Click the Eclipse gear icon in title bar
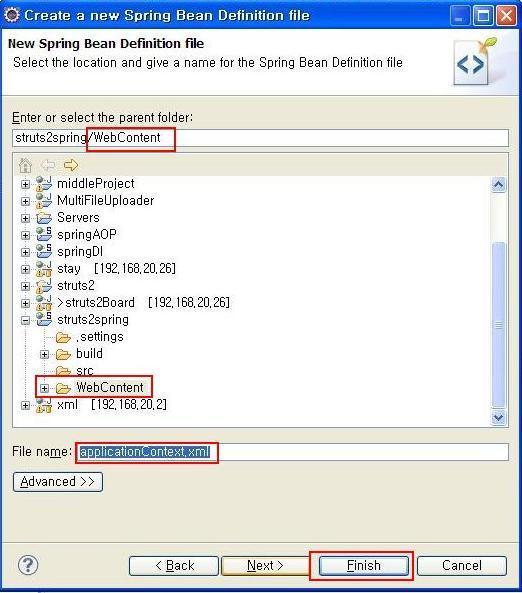Viewport: 522px width, 593px height. [12, 15]
